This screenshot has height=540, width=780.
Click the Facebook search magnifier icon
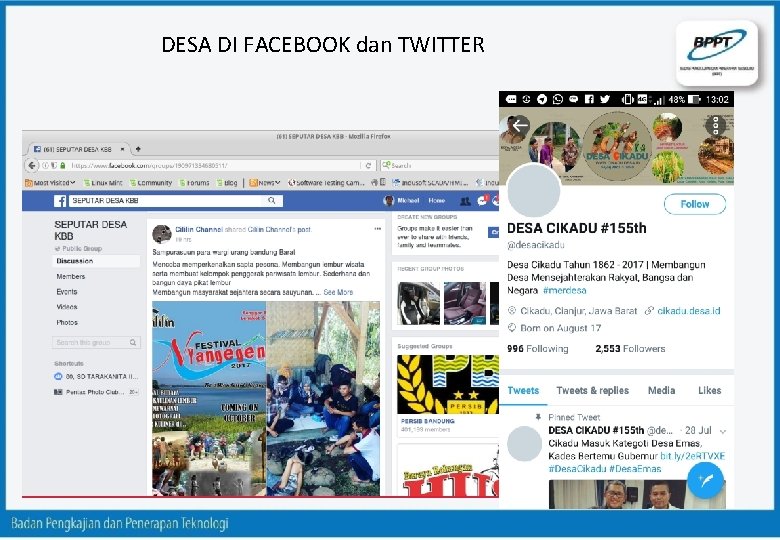(272, 200)
